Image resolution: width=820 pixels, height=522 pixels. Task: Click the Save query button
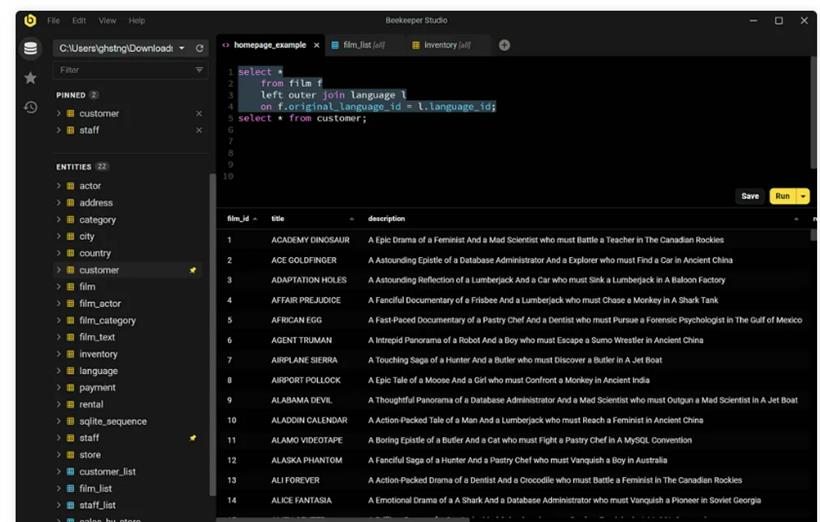(749, 196)
